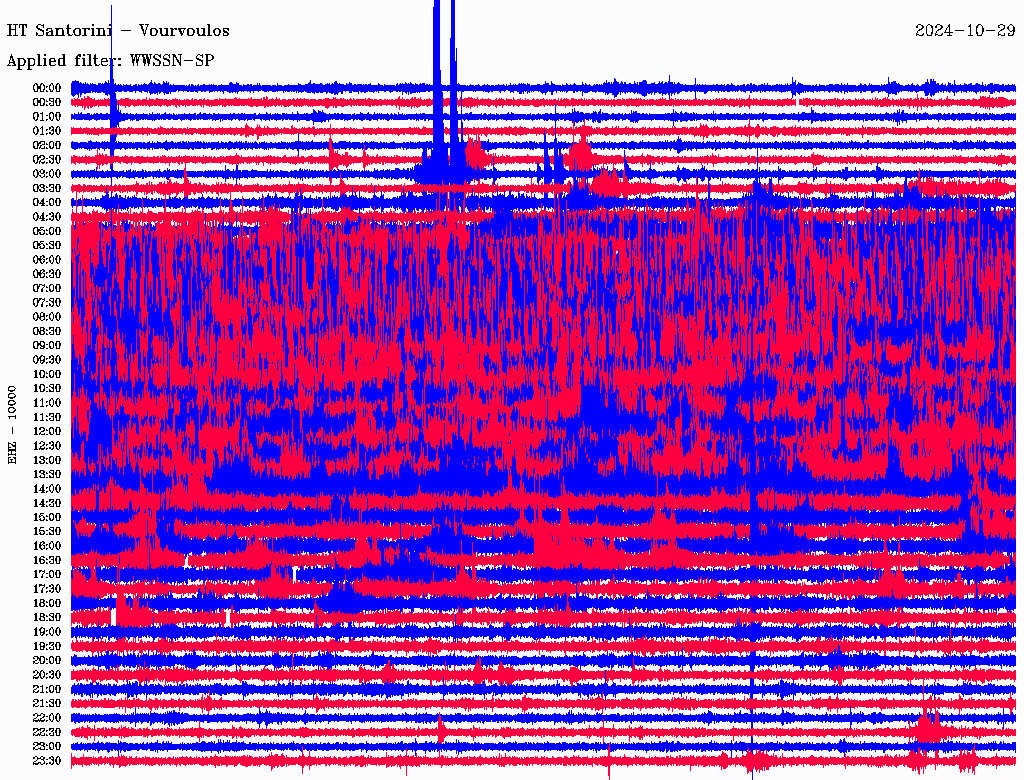Click the EHZ – 10000 axis label
This screenshot has height=780, width=1024.
click(12, 425)
